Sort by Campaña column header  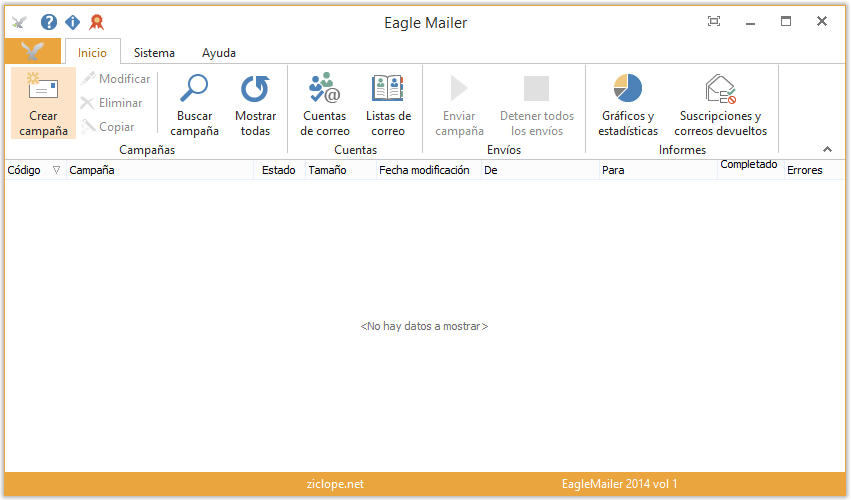click(x=160, y=170)
